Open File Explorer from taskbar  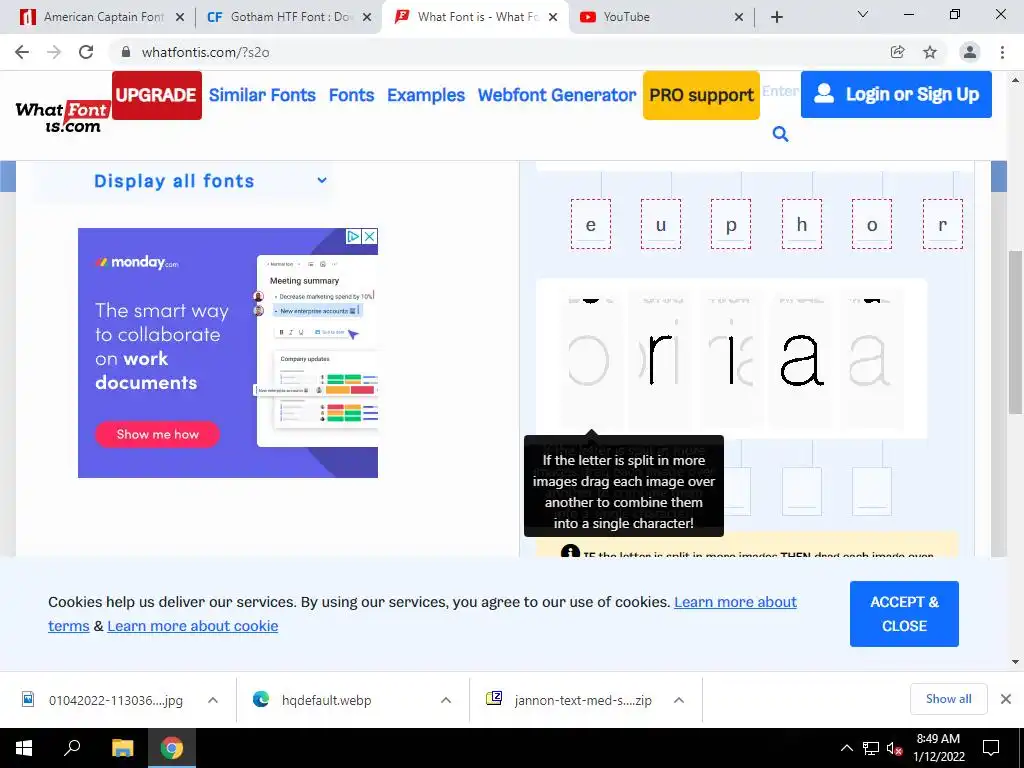122,748
